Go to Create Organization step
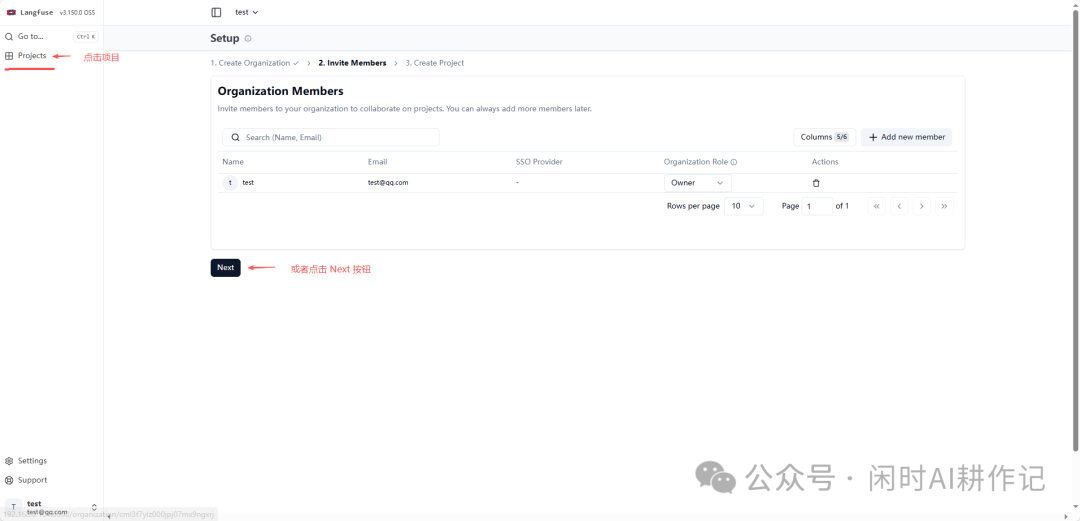Viewport: 1080px width, 521px height. [253, 63]
